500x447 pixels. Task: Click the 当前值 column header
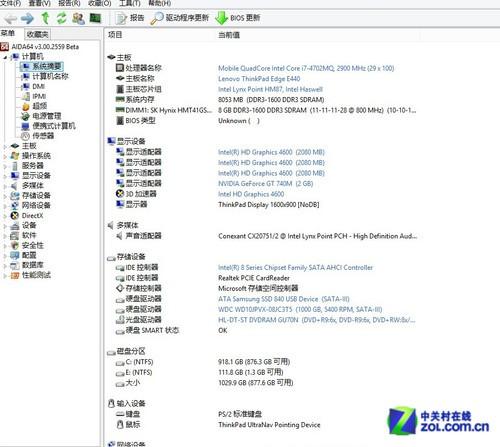(229, 35)
